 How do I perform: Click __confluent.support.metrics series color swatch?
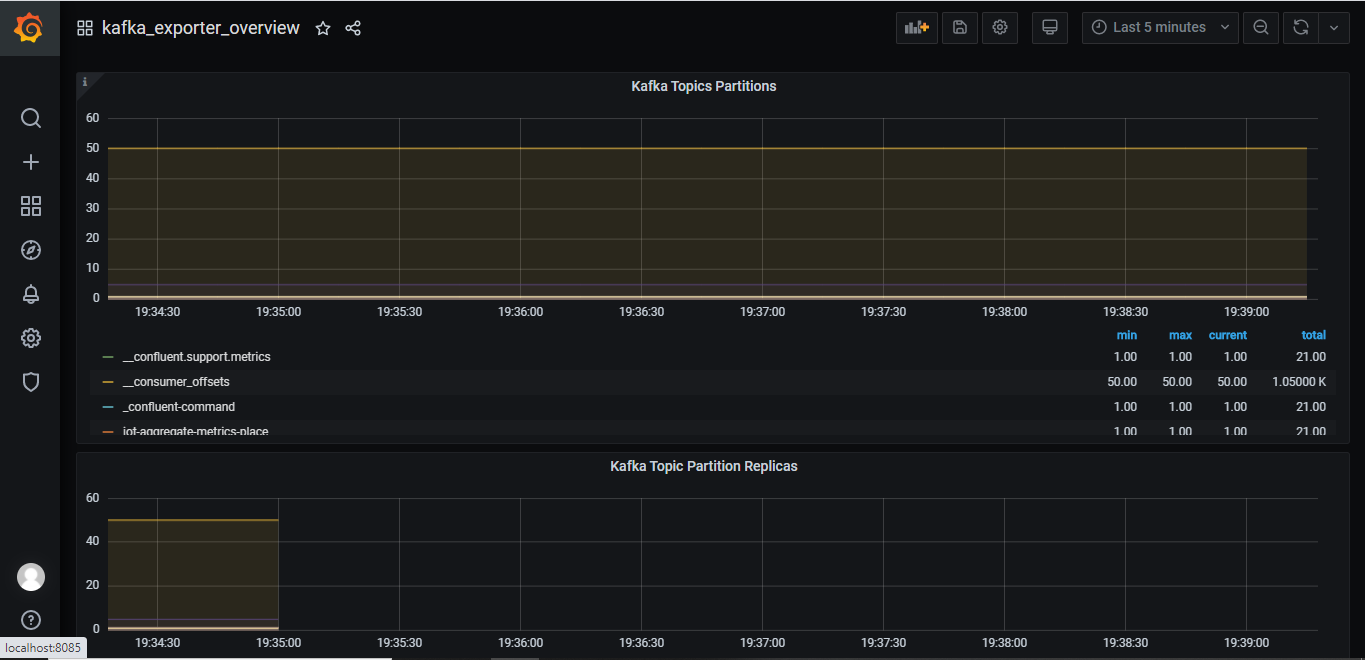pyautogui.click(x=108, y=357)
